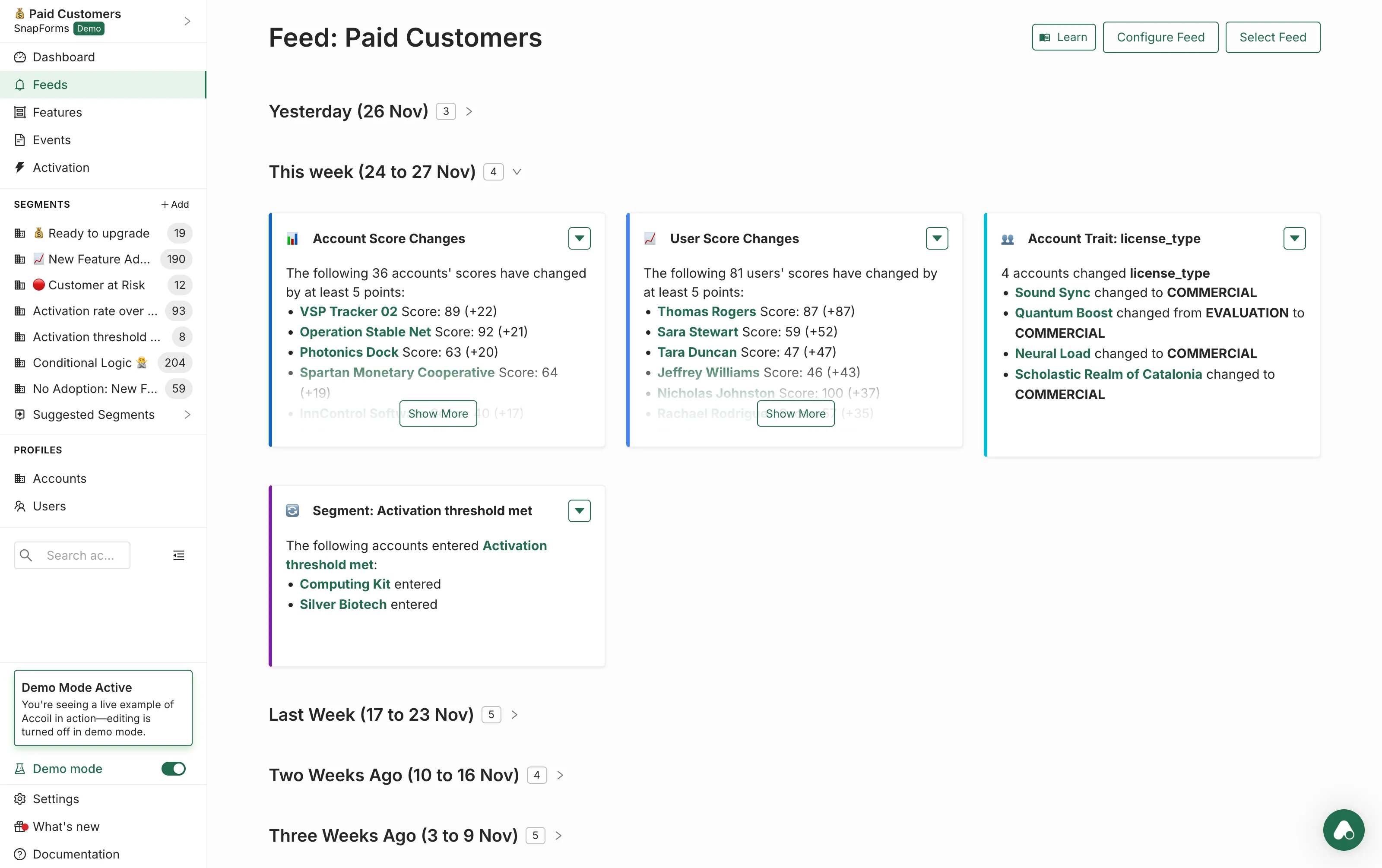Viewport: 1382px width, 868px height.
Task: Click the Accoil chat bubble in corner
Action: coord(1343,830)
